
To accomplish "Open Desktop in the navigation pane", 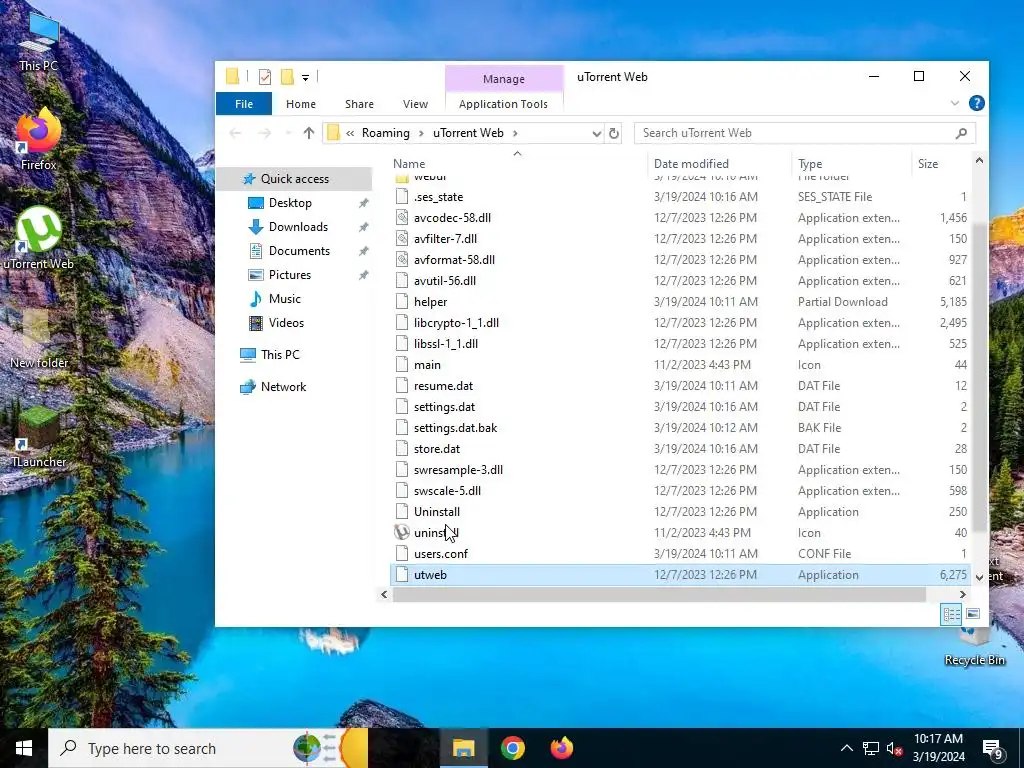I will (x=290, y=203).
